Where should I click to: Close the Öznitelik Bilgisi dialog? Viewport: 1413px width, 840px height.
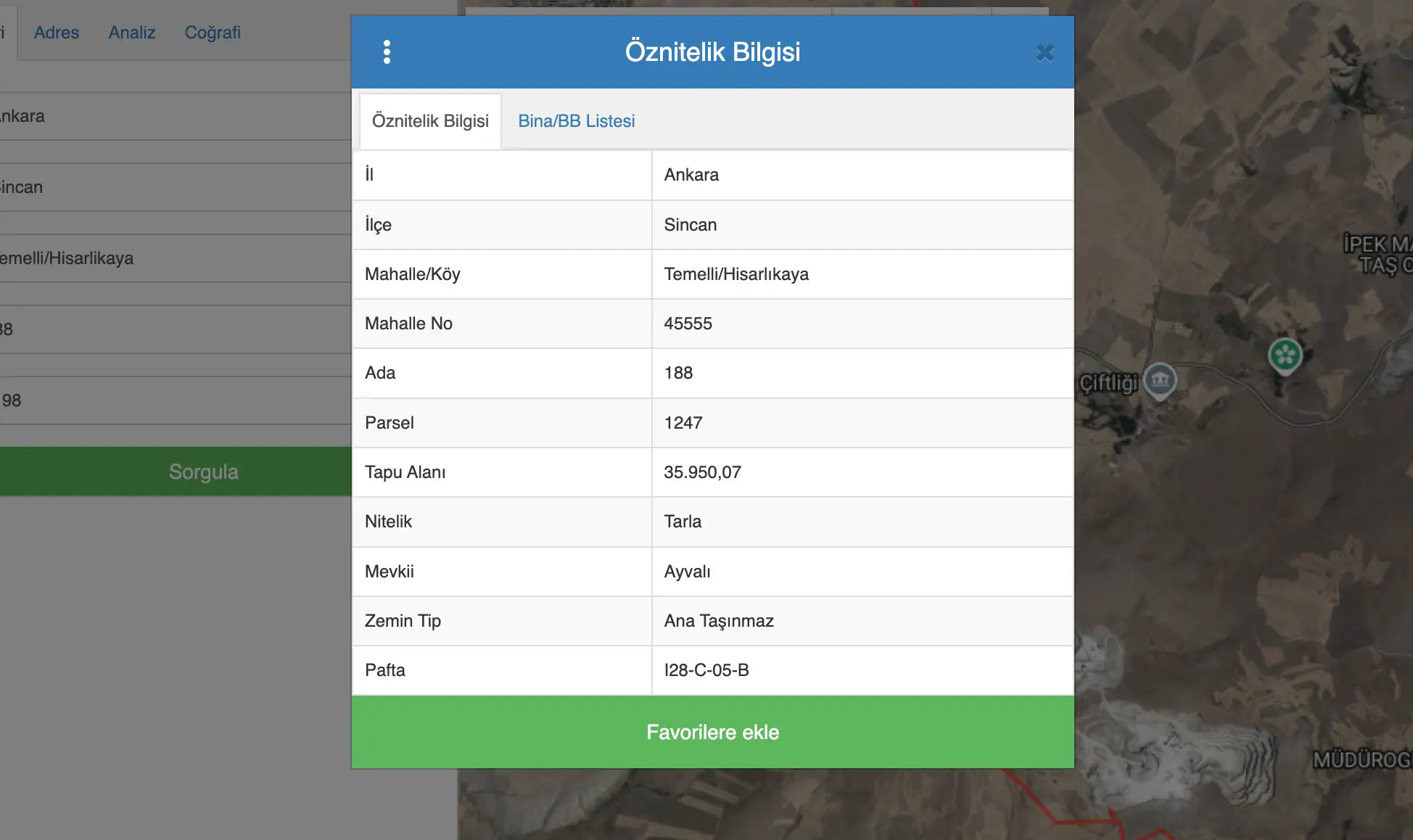pos(1045,53)
